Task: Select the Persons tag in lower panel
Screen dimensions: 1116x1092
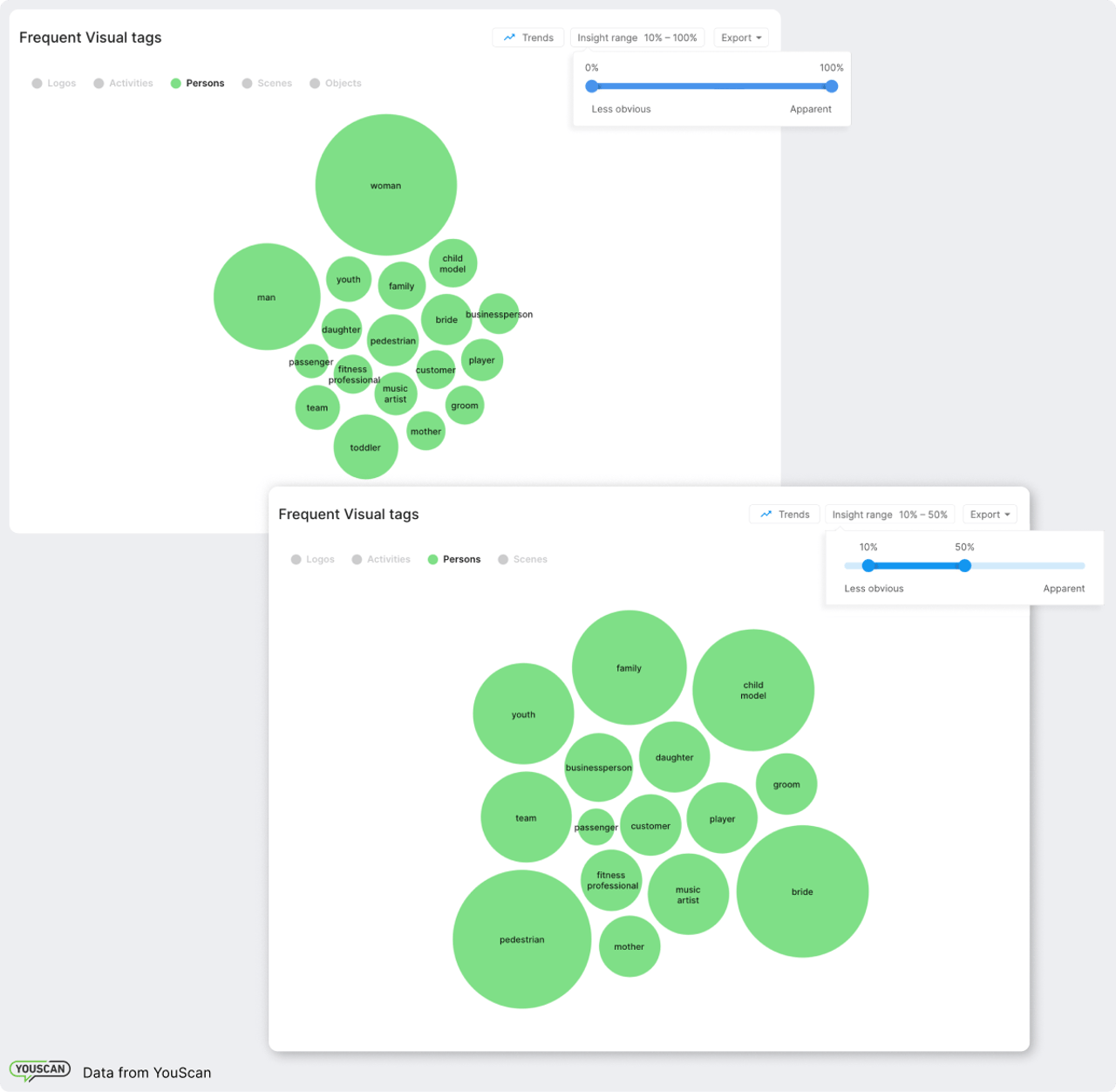Action: click(x=454, y=560)
